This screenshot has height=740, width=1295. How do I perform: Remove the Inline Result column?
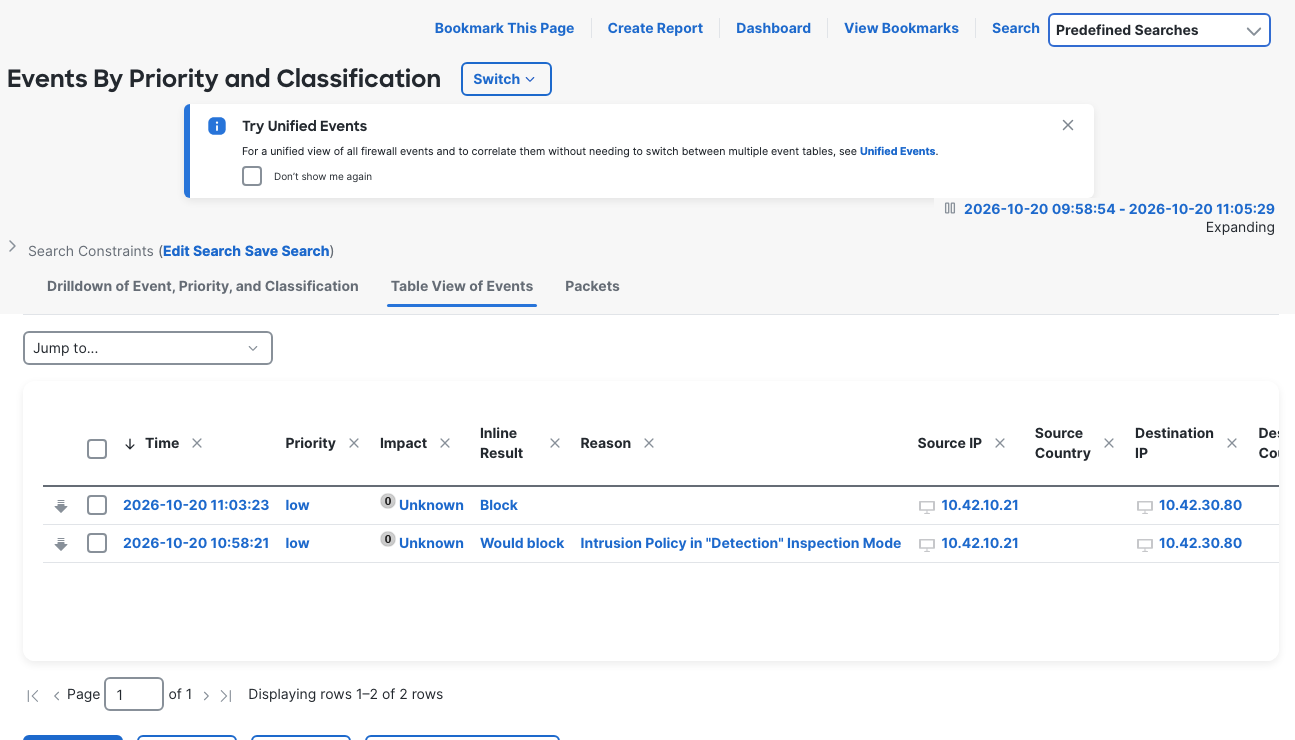[x=555, y=443]
